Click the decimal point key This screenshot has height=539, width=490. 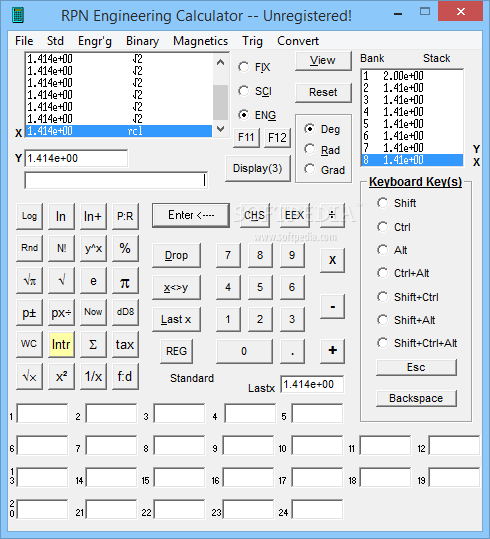[292, 351]
